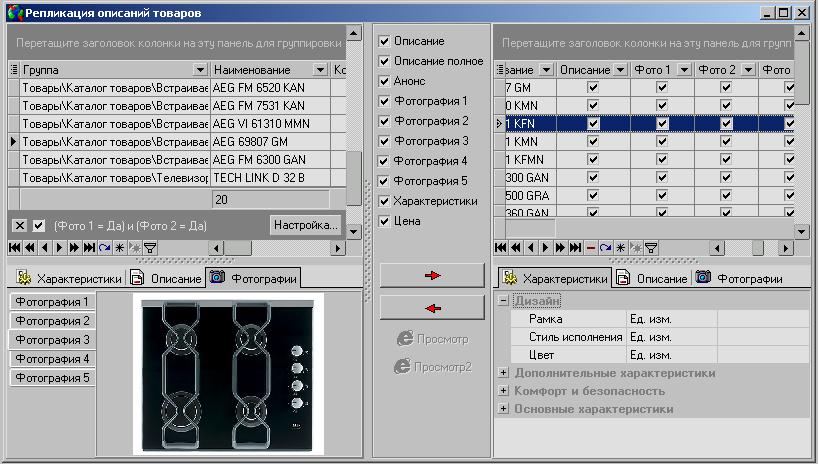Jump back one page in right grid navigator
The image size is (818, 464).
(x=516, y=248)
